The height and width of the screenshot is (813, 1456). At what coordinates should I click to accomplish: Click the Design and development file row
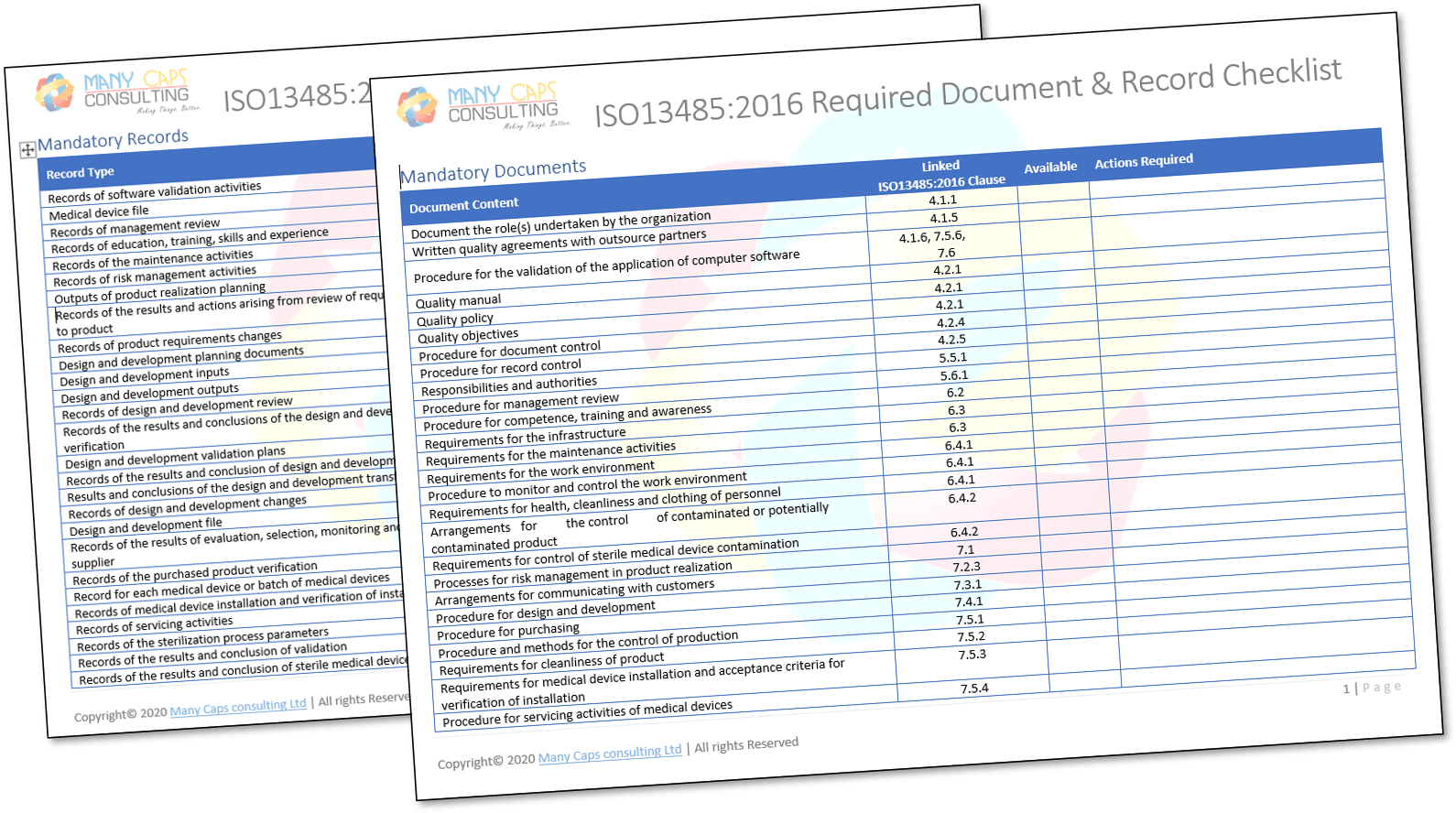tap(146, 526)
